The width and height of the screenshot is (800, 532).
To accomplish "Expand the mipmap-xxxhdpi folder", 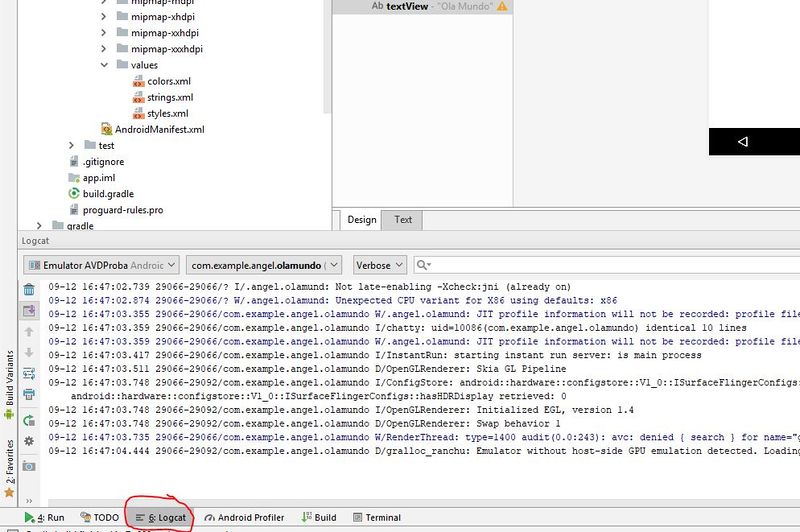I will coord(104,49).
